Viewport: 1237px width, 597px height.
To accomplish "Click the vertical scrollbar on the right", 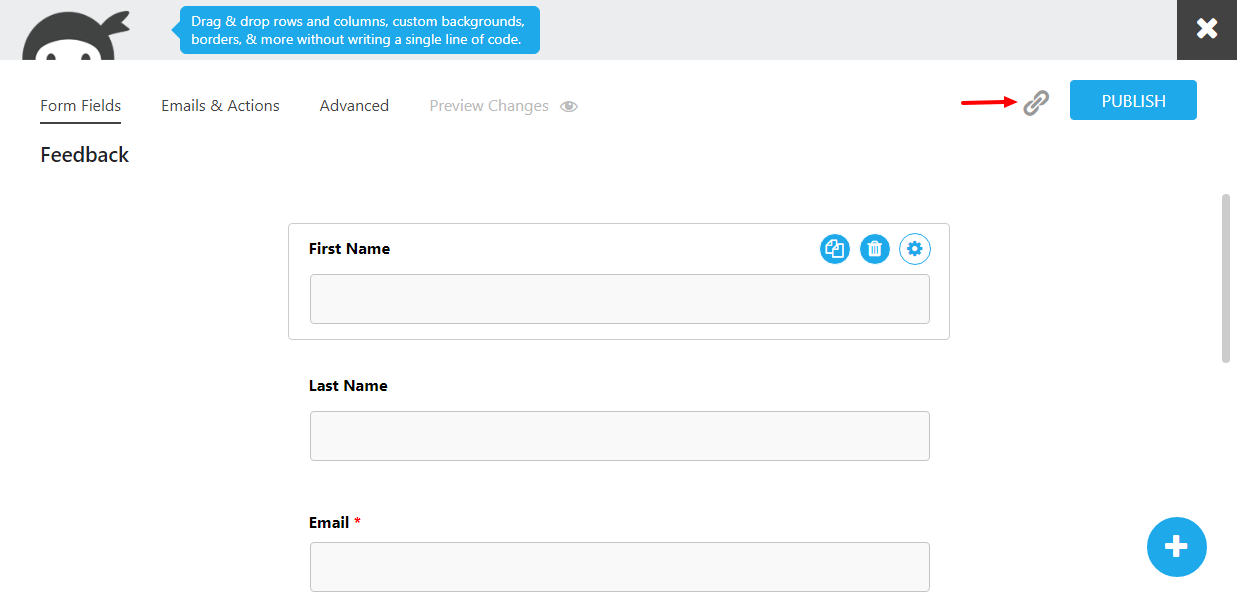I will (1226, 278).
